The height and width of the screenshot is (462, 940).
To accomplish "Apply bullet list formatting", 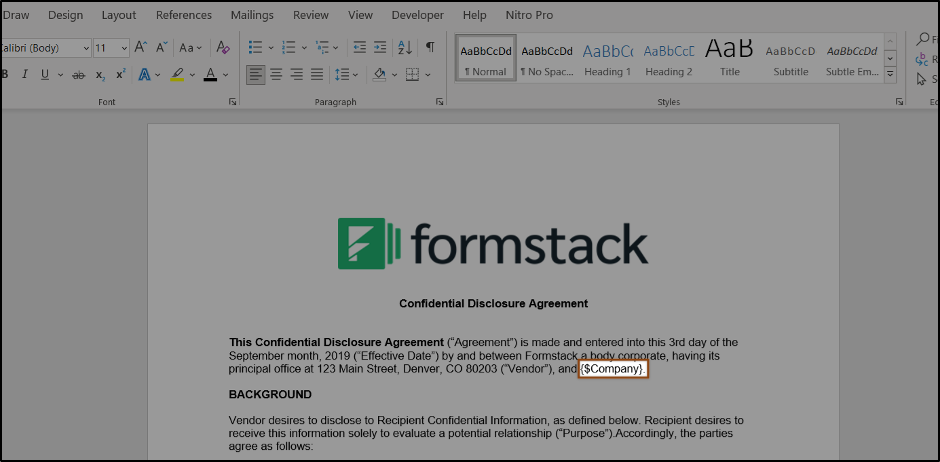I will (255, 47).
